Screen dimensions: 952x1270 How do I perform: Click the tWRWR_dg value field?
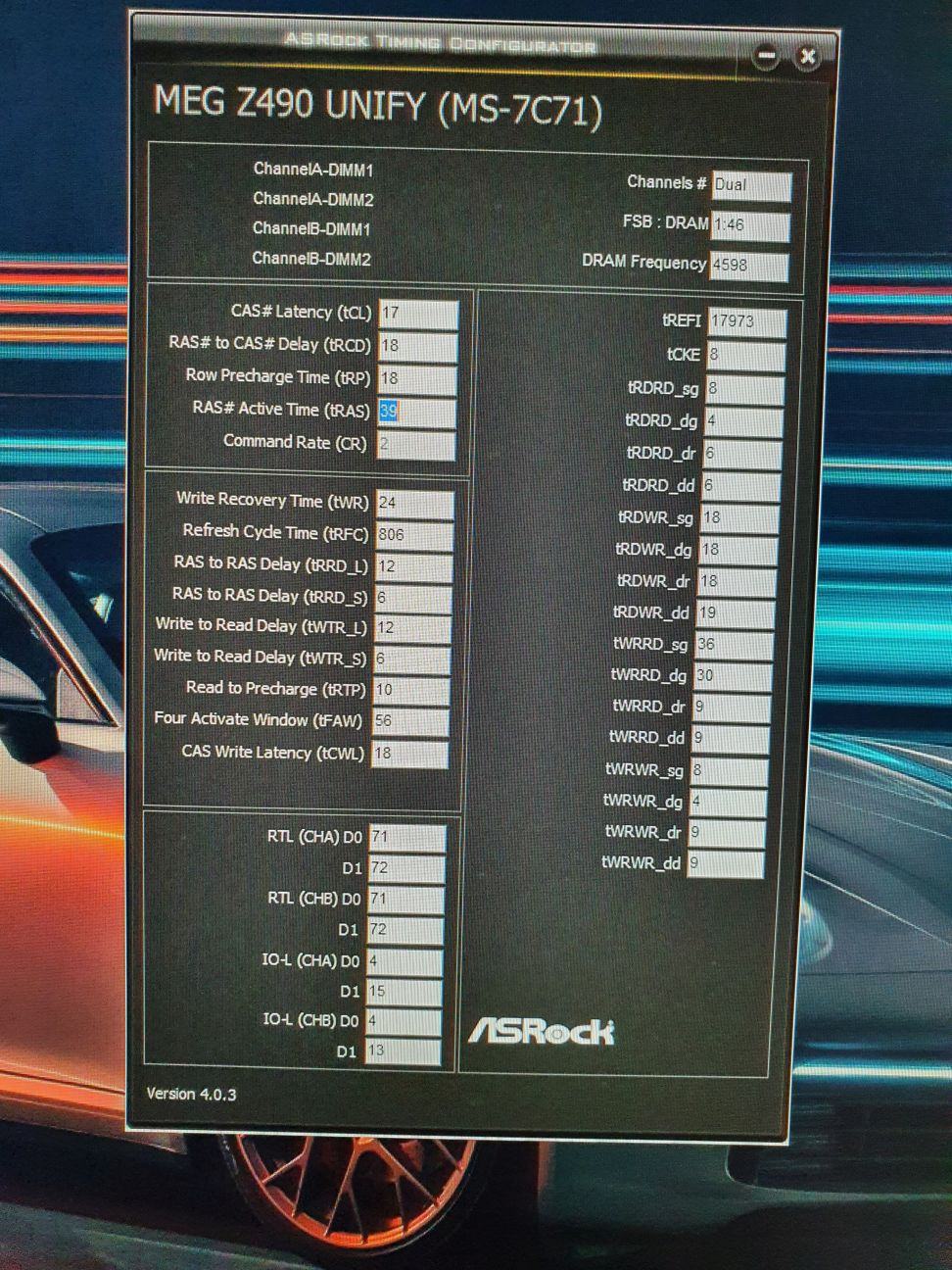728,802
